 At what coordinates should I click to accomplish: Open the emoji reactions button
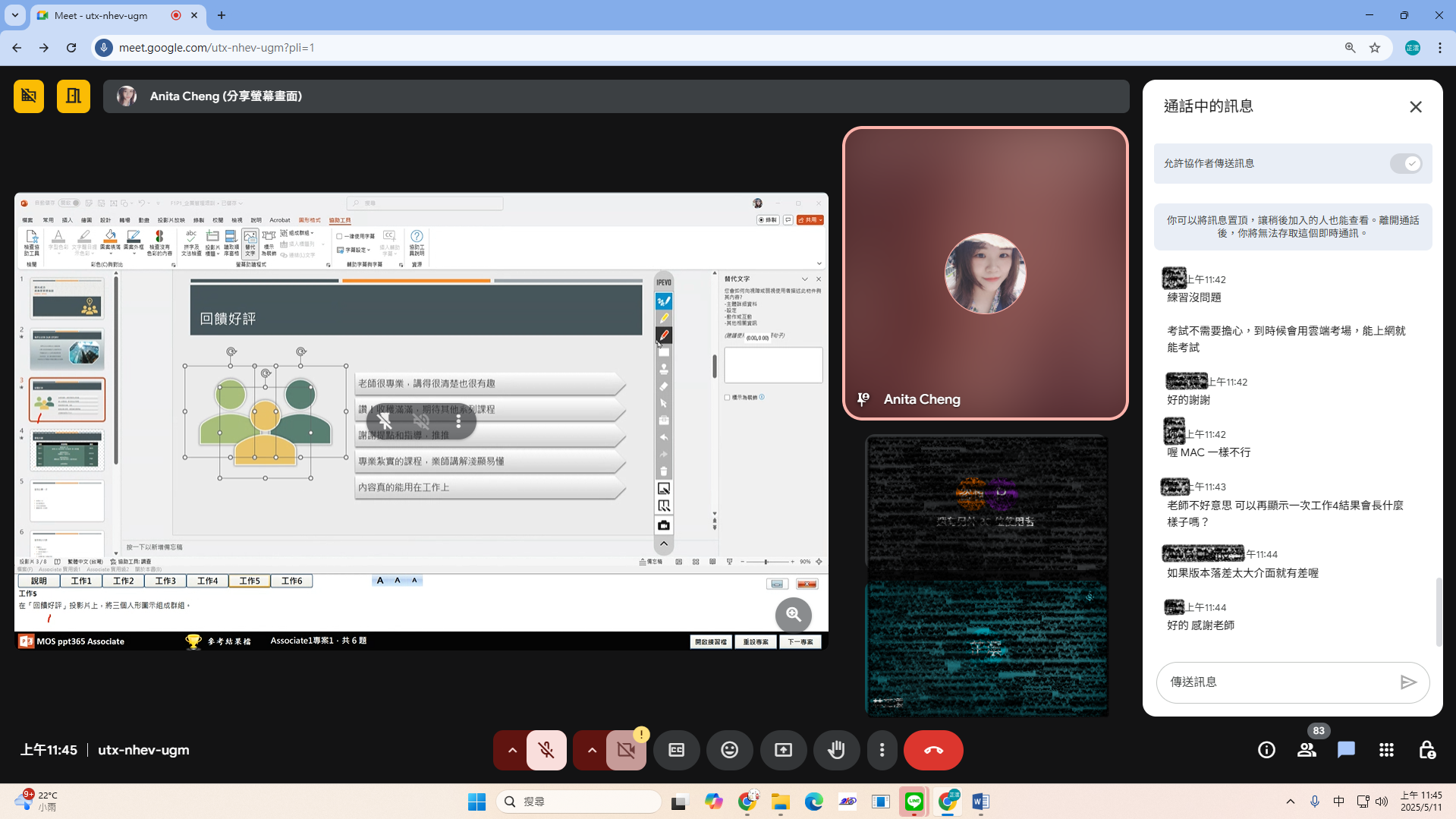tap(729, 750)
